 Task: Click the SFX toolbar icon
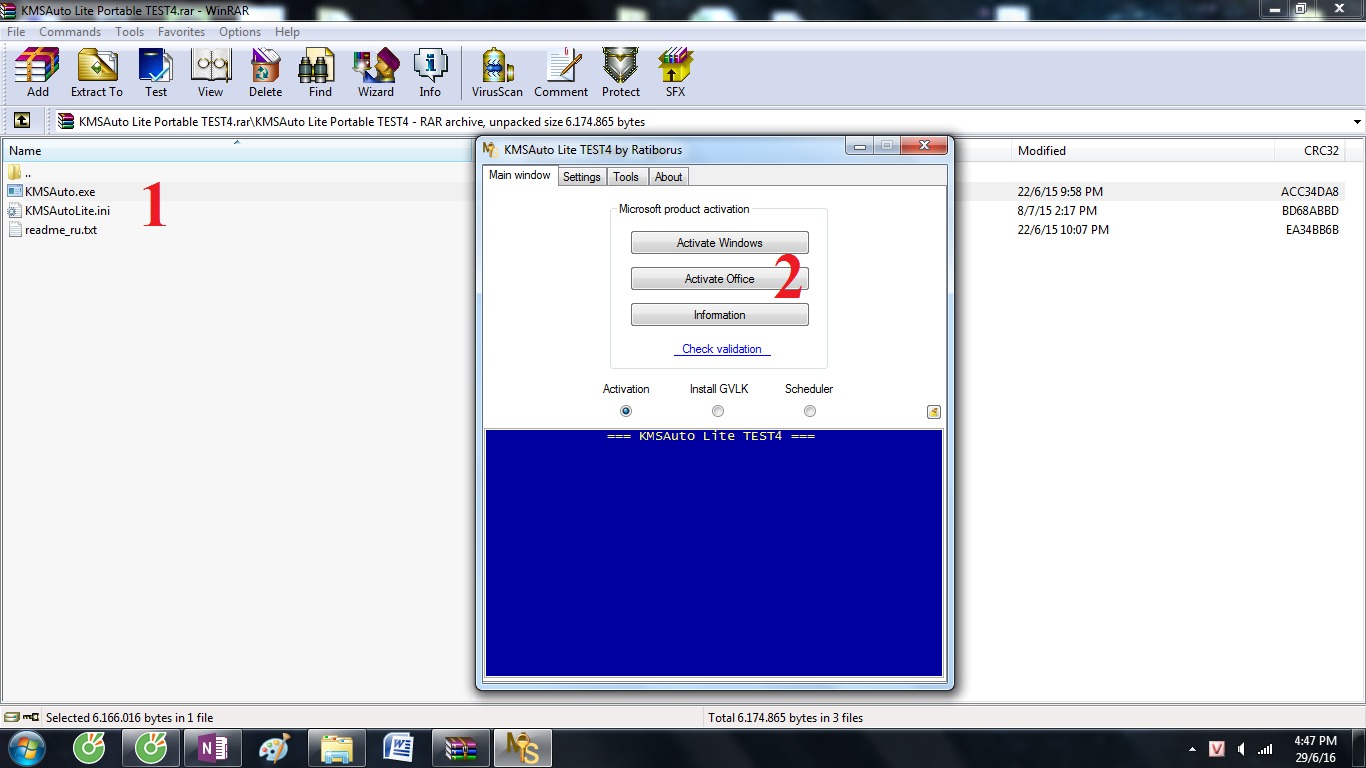(x=676, y=73)
